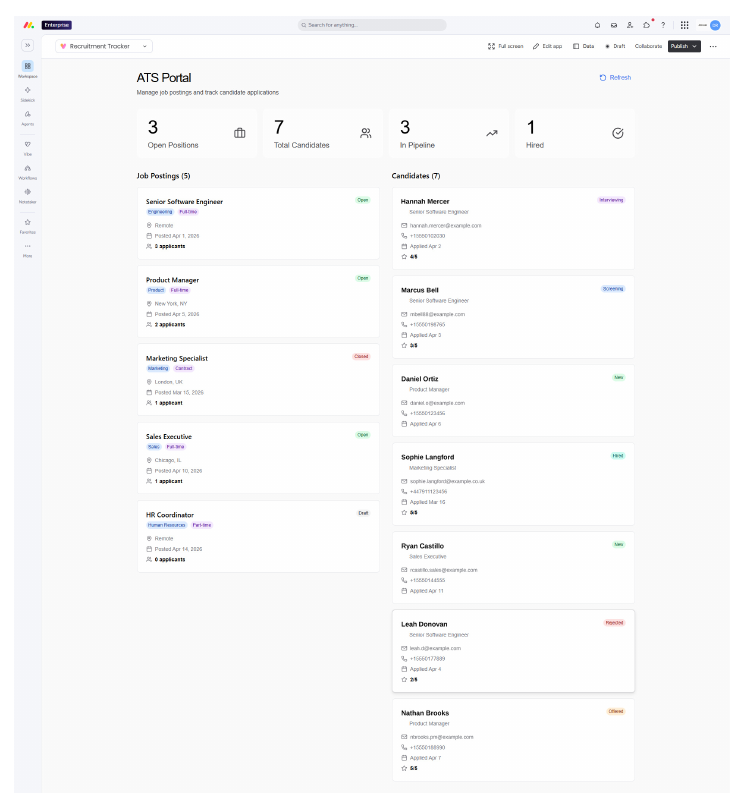Open the inbox icon in top bar

pos(614,25)
